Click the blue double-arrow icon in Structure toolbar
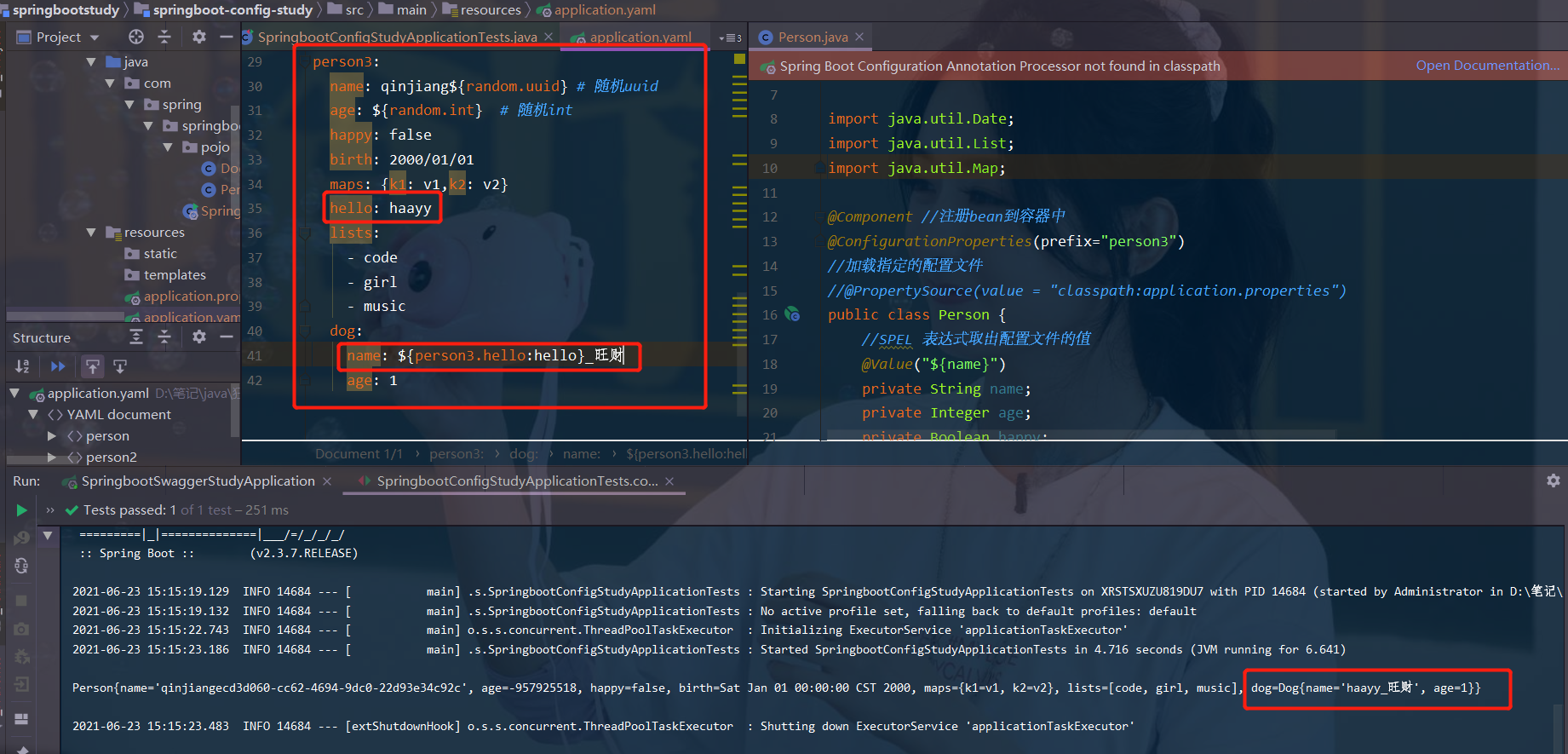Screen dimensions: 1568x754 (x=58, y=366)
